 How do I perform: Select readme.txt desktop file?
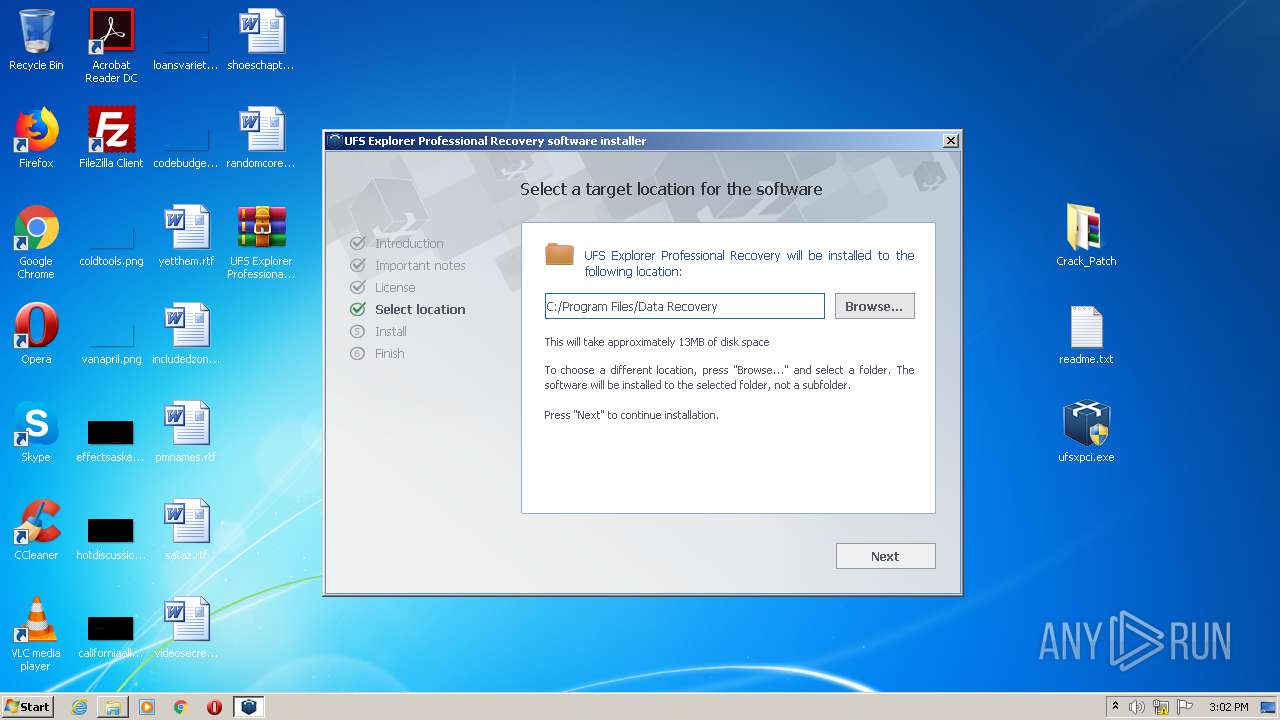point(1086,334)
